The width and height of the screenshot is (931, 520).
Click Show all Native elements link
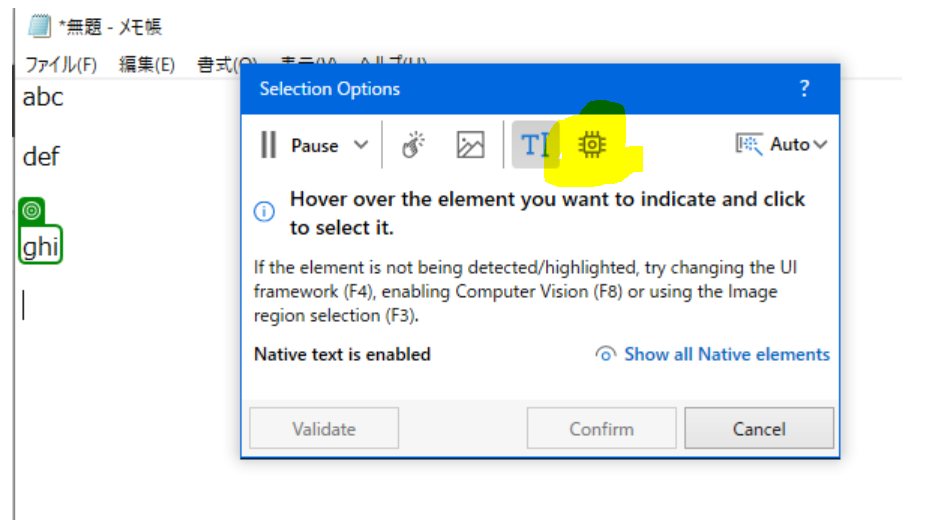coord(726,354)
